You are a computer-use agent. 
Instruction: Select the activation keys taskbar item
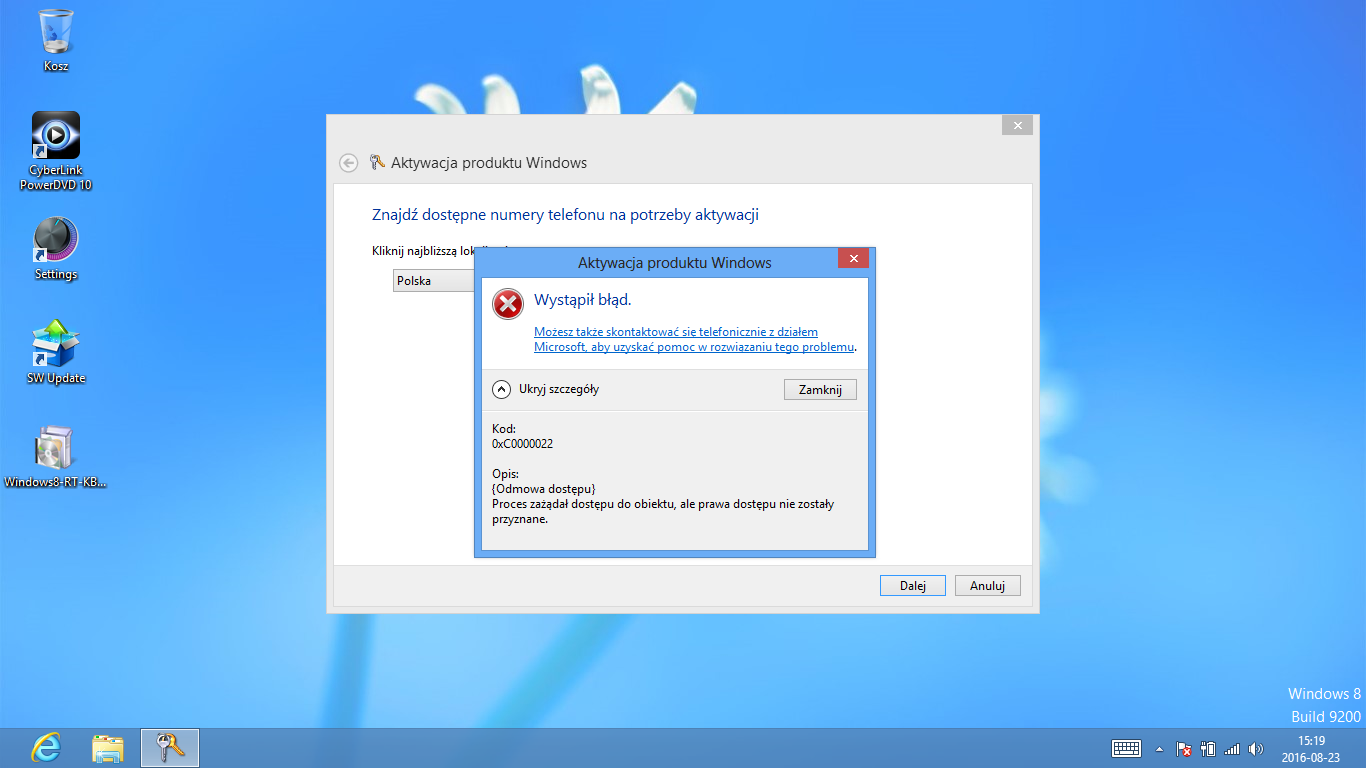(170, 748)
